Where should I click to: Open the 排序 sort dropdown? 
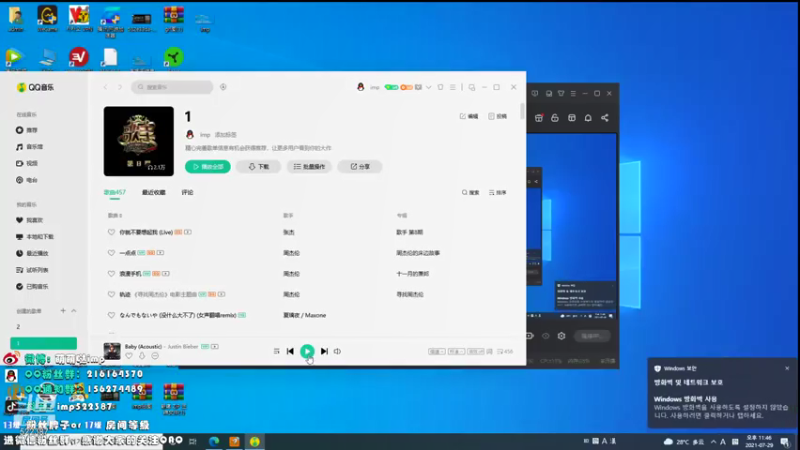click(497, 193)
